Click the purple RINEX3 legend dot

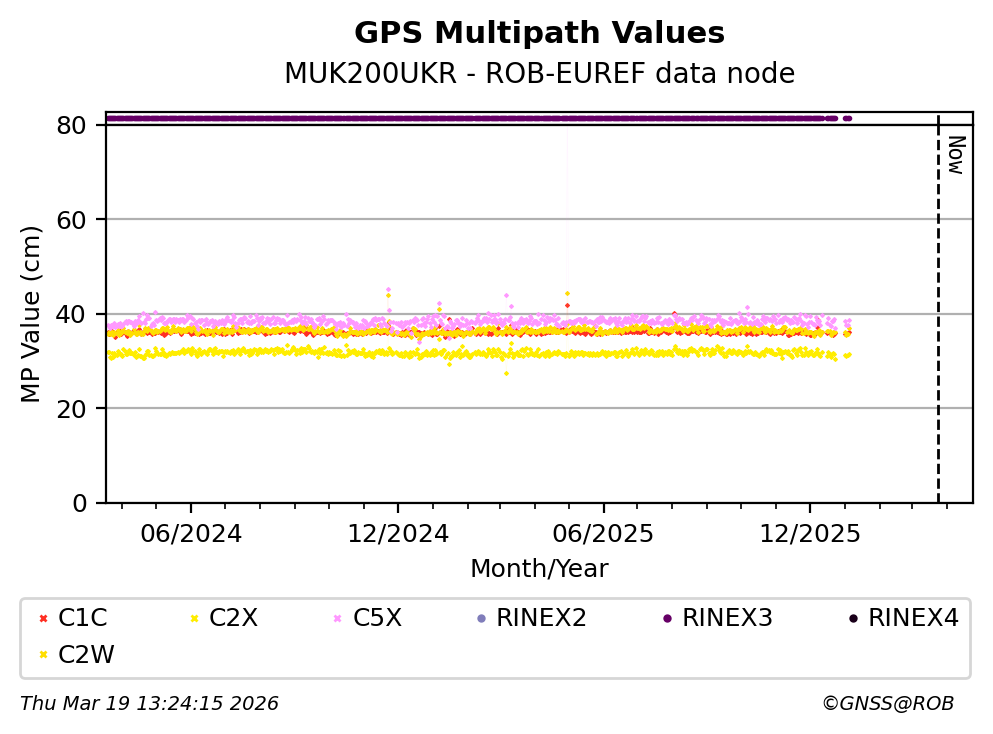667,618
